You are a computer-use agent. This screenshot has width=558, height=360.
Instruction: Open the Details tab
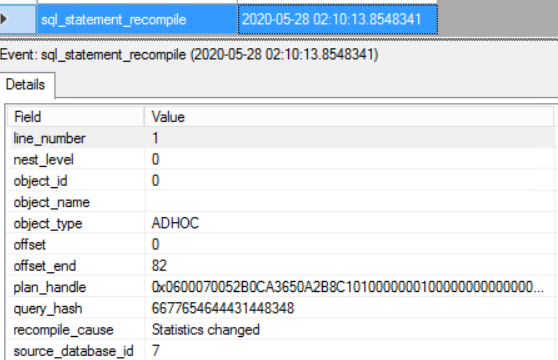[x=26, y=85]
